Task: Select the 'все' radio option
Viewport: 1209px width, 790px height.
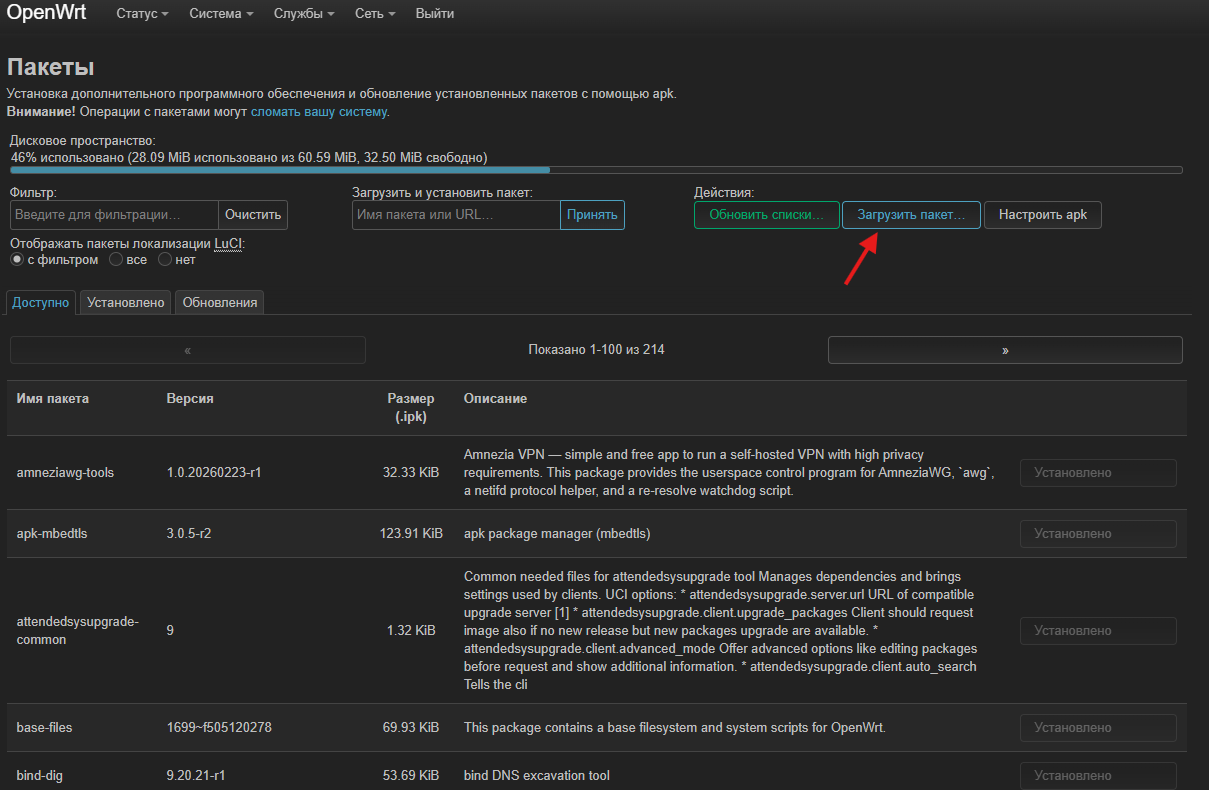Action: pos(116,260)
